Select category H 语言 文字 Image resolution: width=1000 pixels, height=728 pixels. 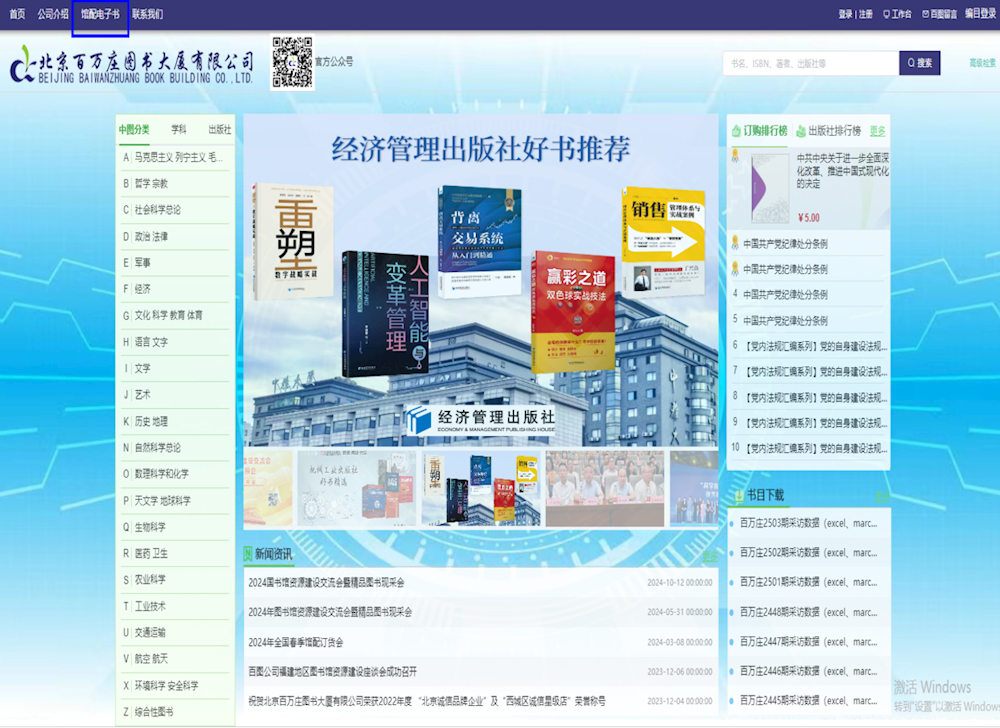click(x=175, y=342)
